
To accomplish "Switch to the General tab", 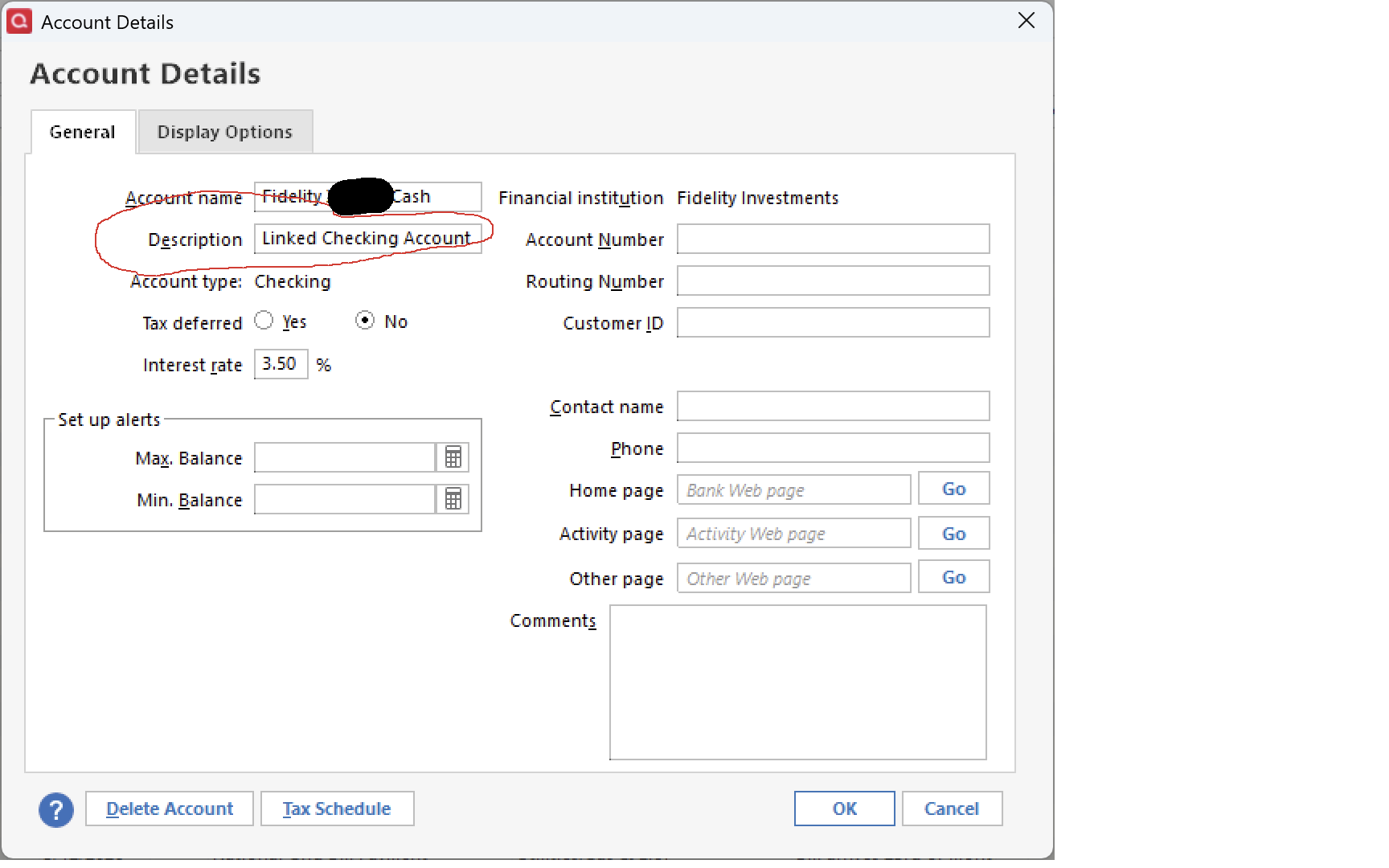I will (83, 132).
